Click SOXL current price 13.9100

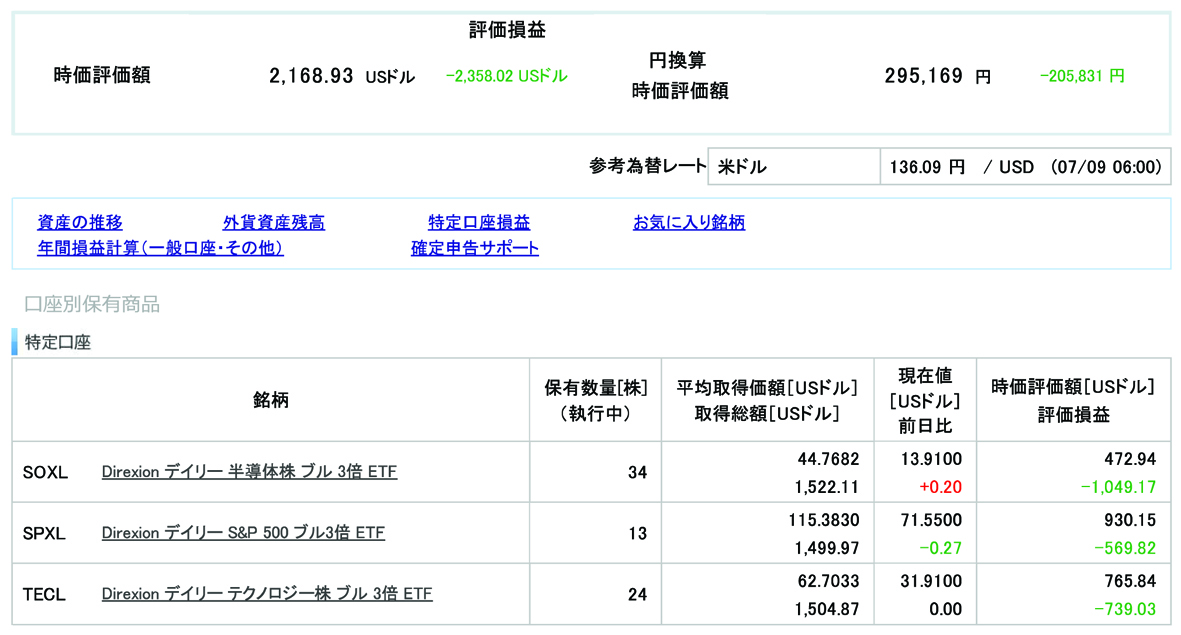click(x=931, y=459)
